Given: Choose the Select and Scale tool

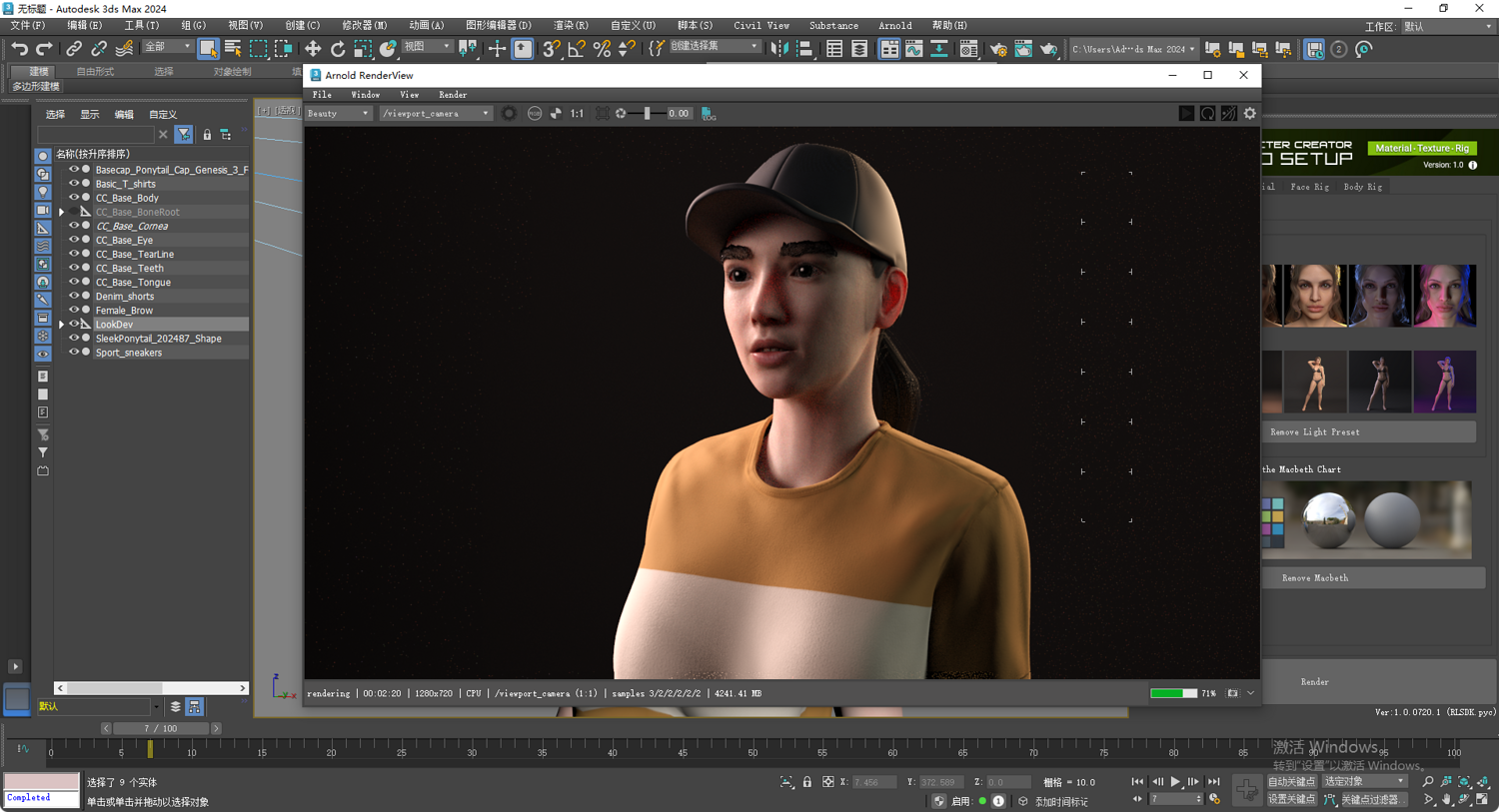Looking at the screenshot, I should tap(363, 48).
